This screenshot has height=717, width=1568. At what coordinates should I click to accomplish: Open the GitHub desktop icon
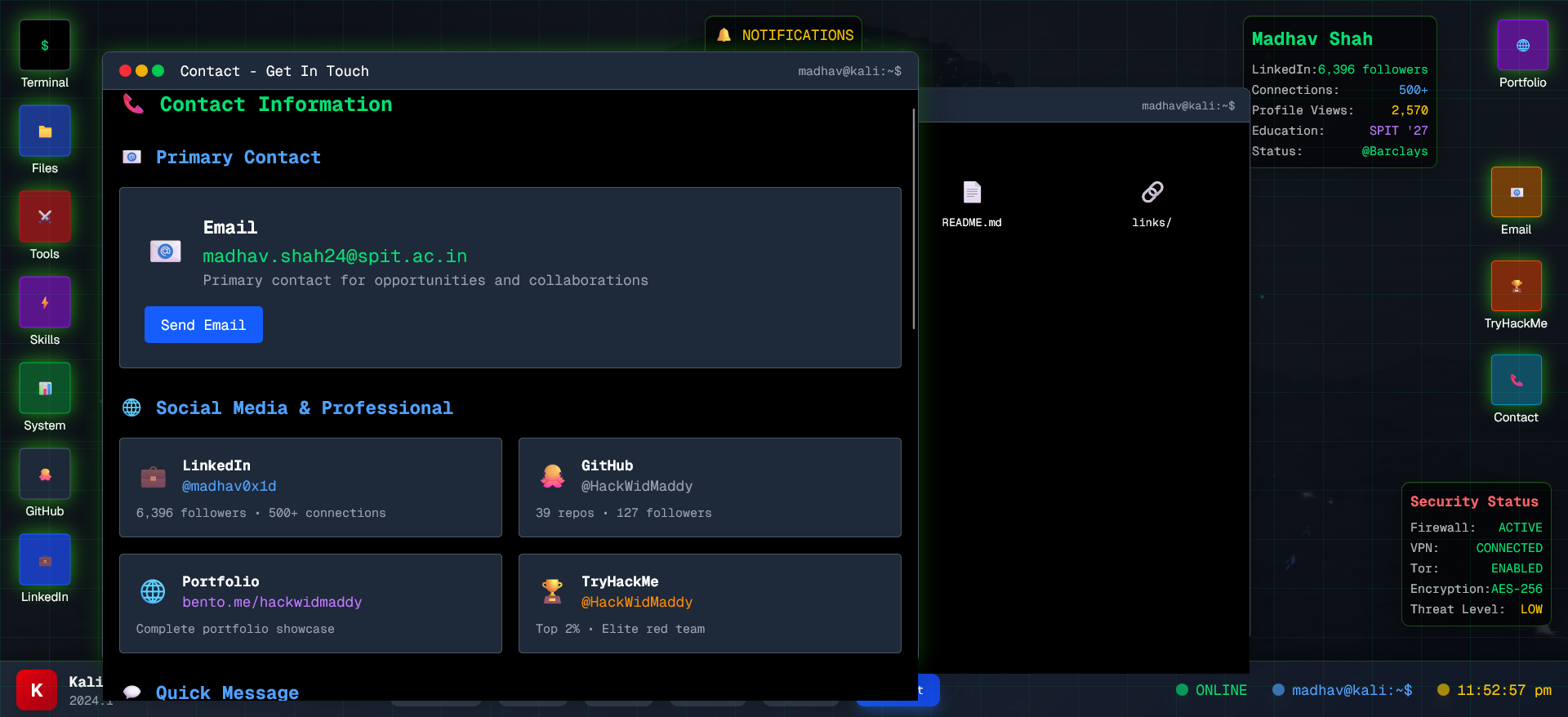(45, 474)
